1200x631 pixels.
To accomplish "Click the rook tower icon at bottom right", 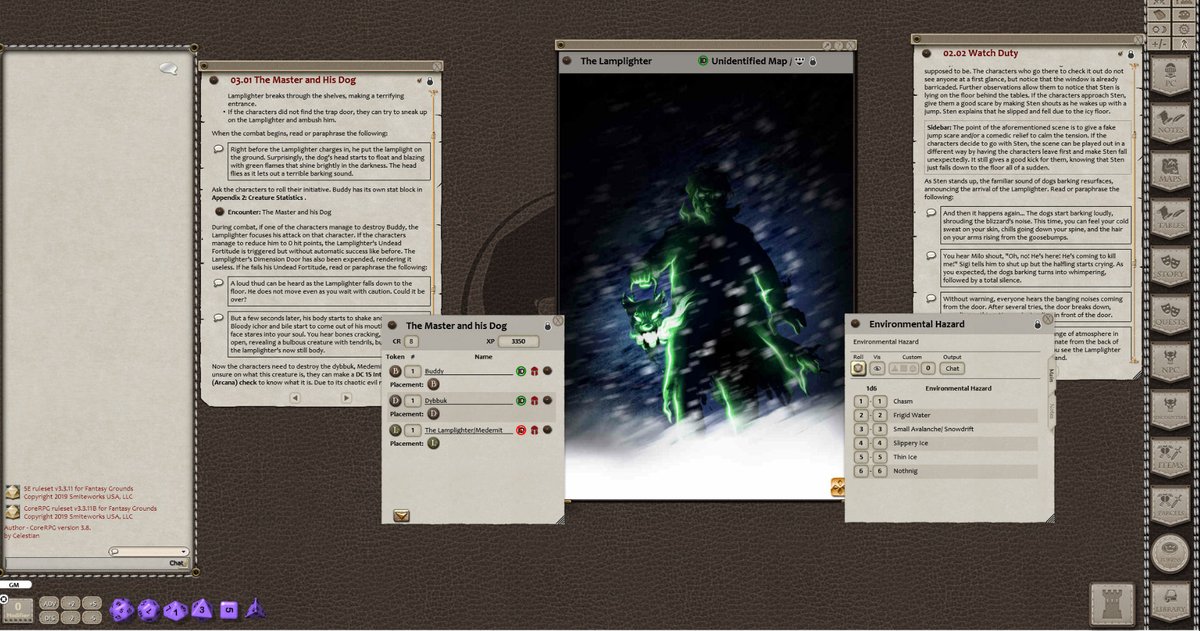I will point(1113,604).
